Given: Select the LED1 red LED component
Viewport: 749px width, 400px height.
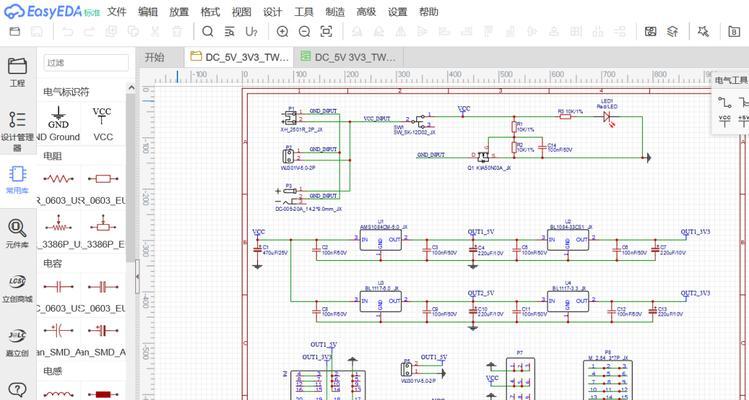Looking at the screenshot, I should coord(608,115).
